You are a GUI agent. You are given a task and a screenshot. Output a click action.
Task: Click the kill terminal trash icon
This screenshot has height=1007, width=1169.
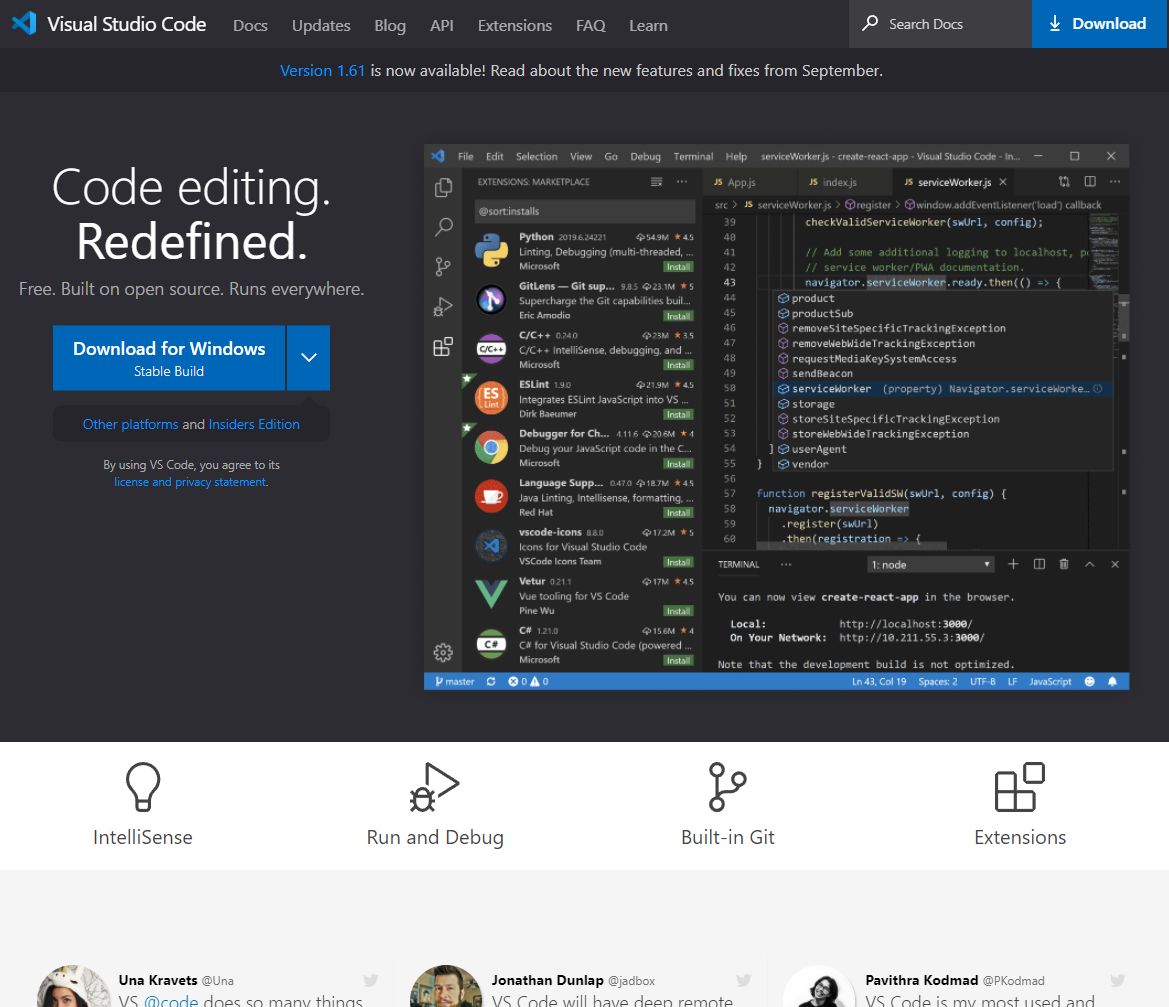(1064, 564)
